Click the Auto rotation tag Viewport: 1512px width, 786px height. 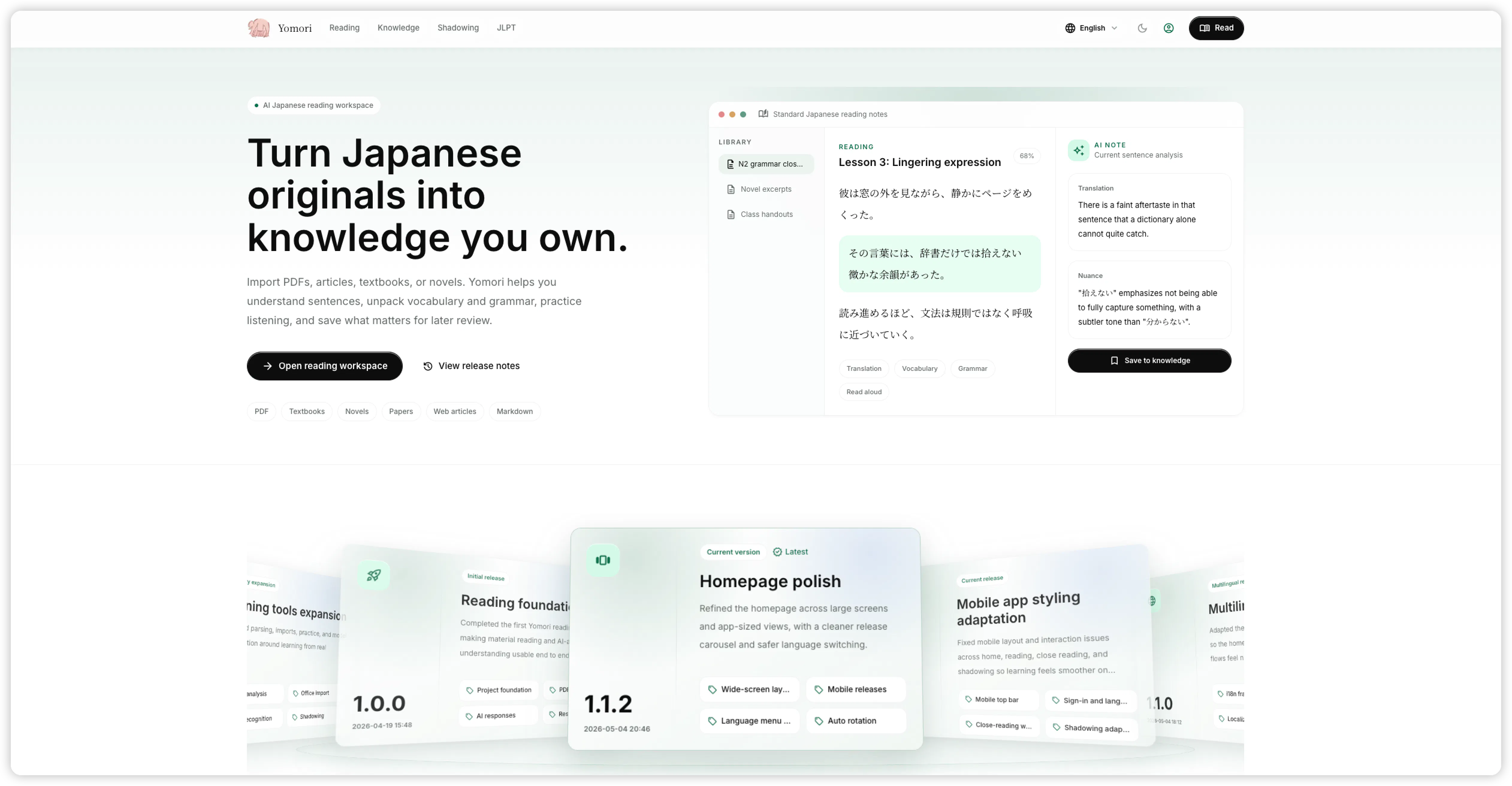coord(856,721)
